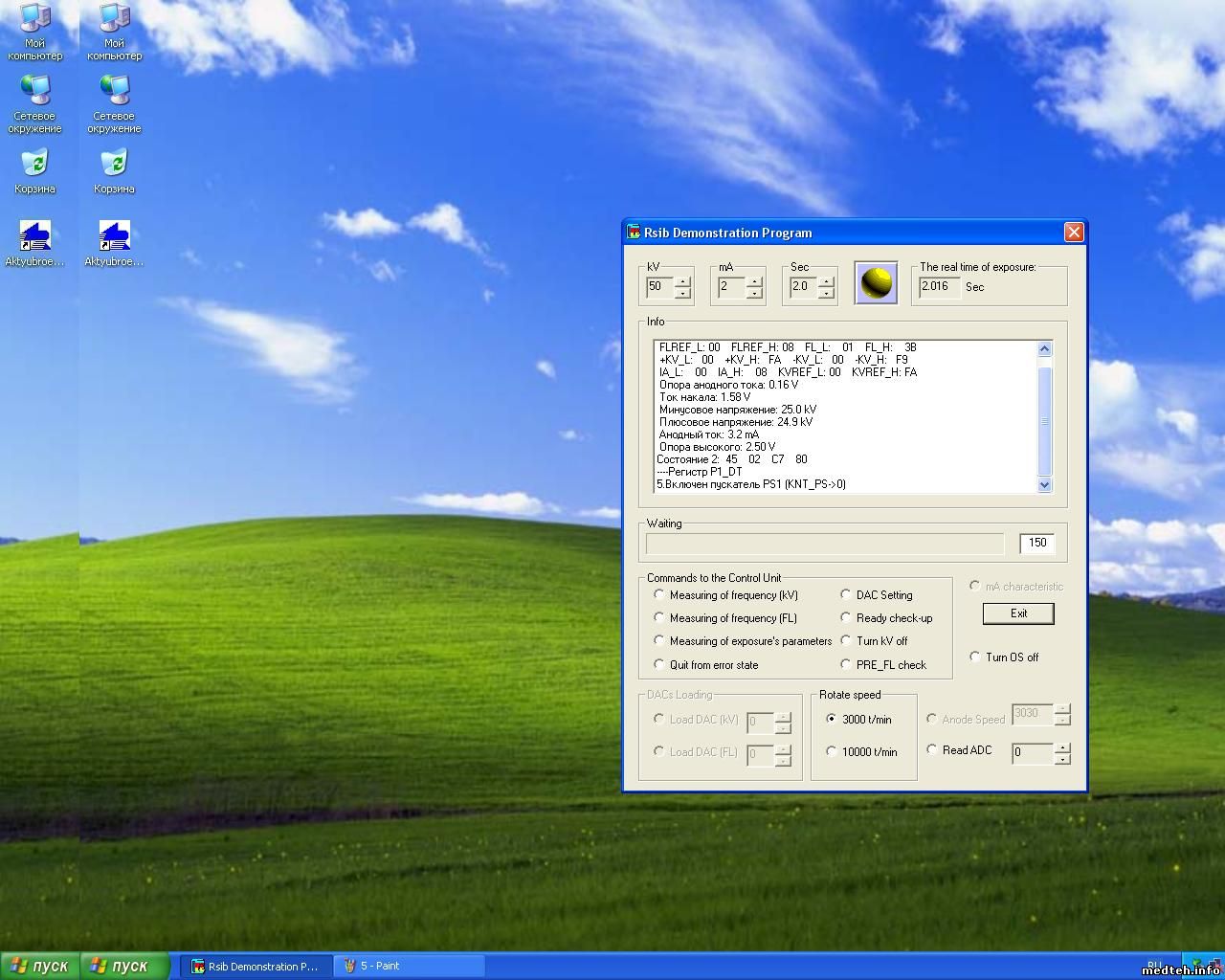Select Quit from error state command

659,665
